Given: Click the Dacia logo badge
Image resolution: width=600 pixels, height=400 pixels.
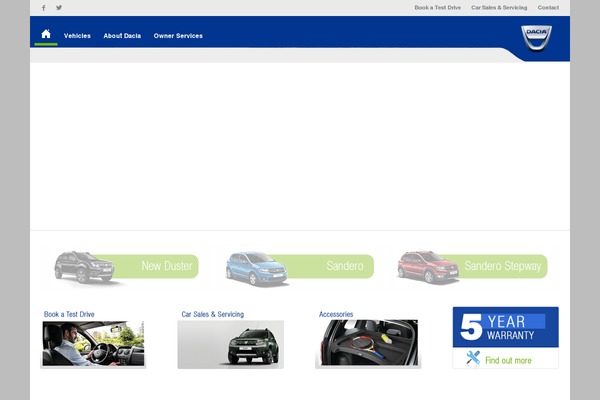Looking at the screenshot, I should pyautogui.click(x=536, y=38).
